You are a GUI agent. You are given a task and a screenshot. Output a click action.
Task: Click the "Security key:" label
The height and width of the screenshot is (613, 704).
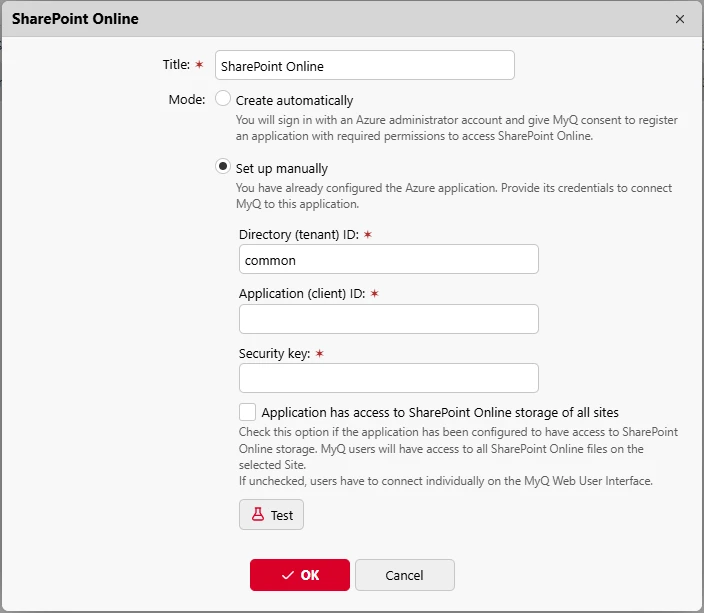(275, 353)
